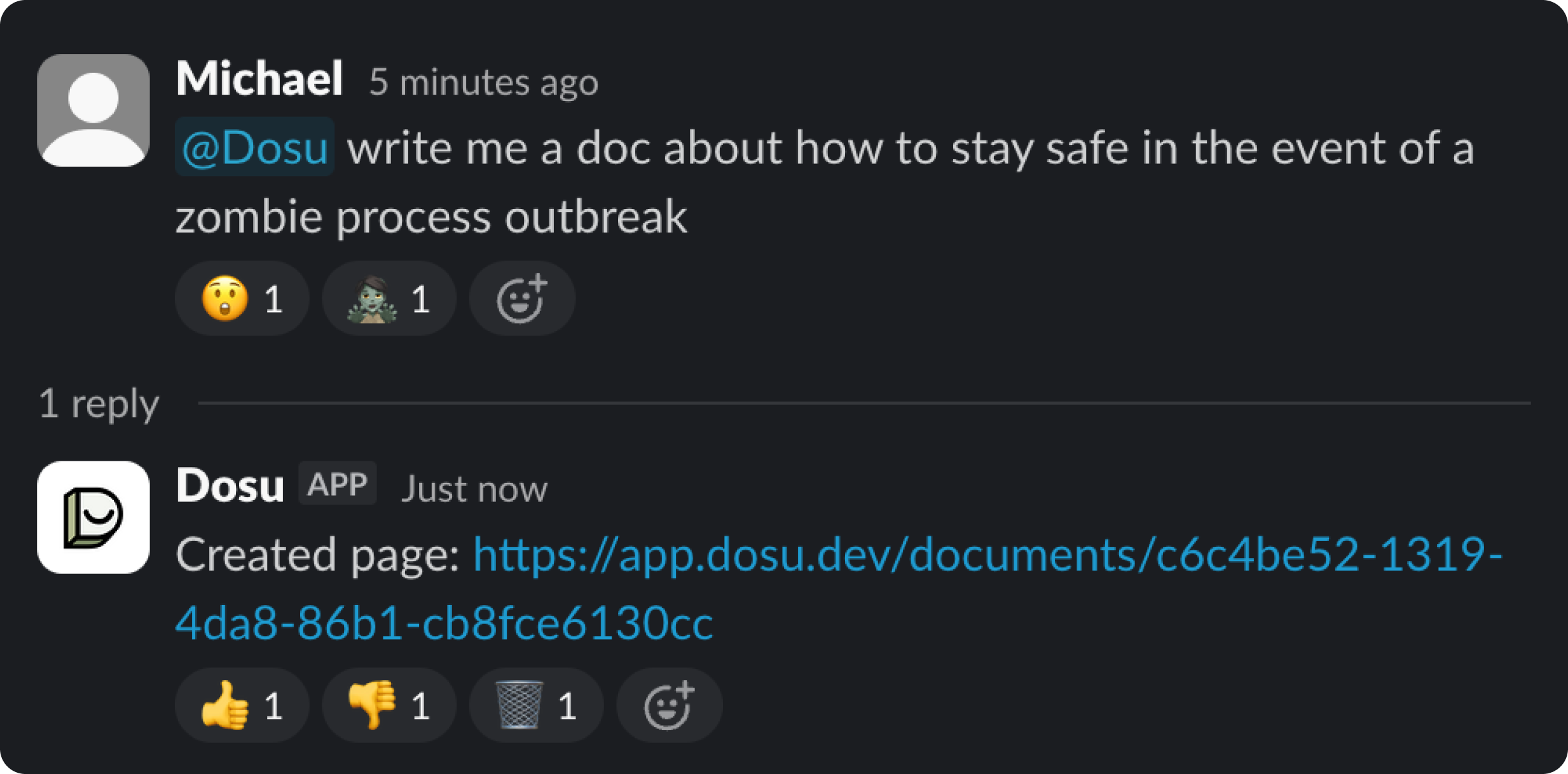Click Michael's profile avatar
The width and height of the screenshot is (1568, 774).
[x=93, y=109]
